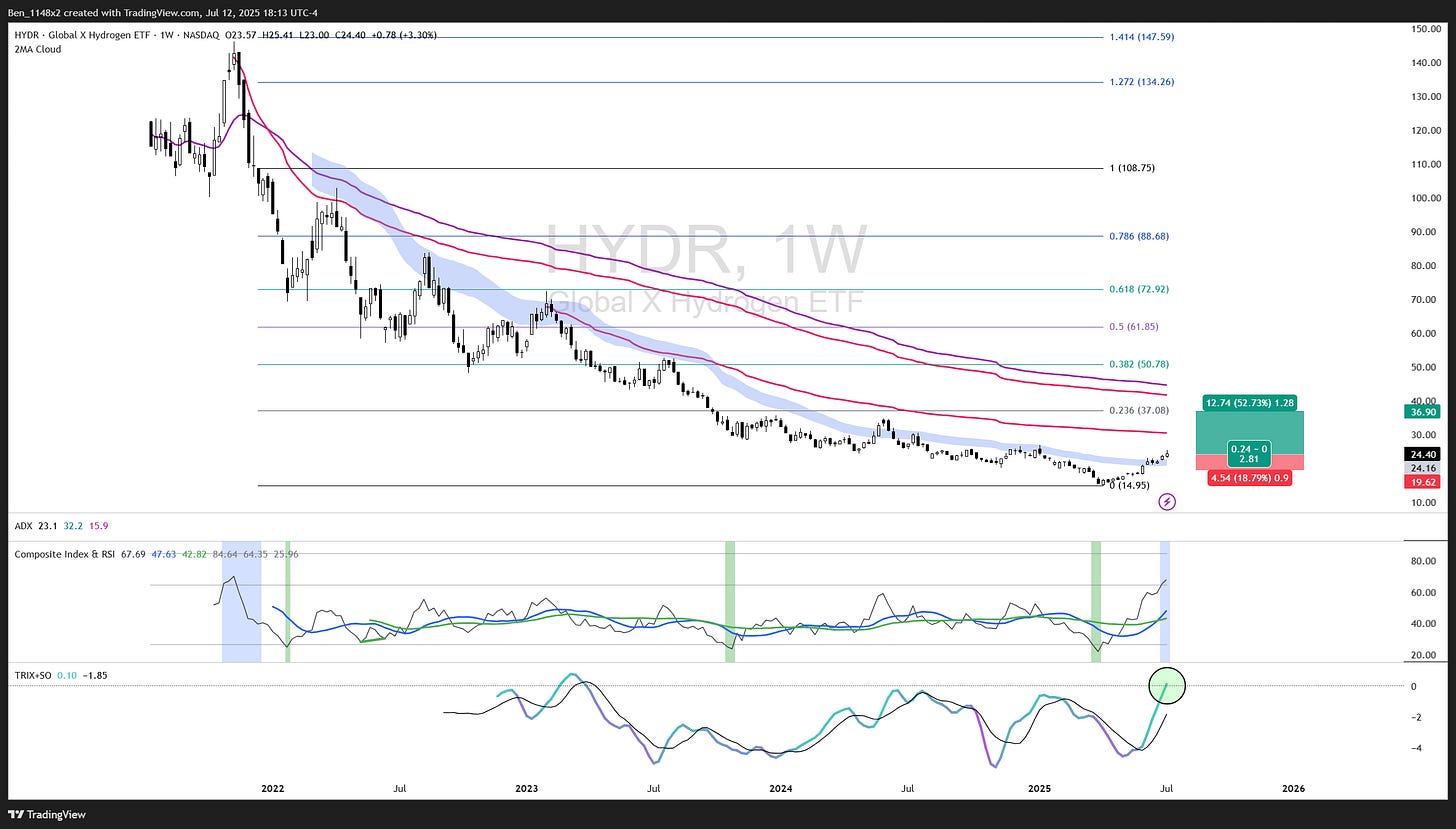Viewport: 1456px width, 829px height.
Task: Click the red 19.62 price axis tag
Action: (x=1423, y=482)
